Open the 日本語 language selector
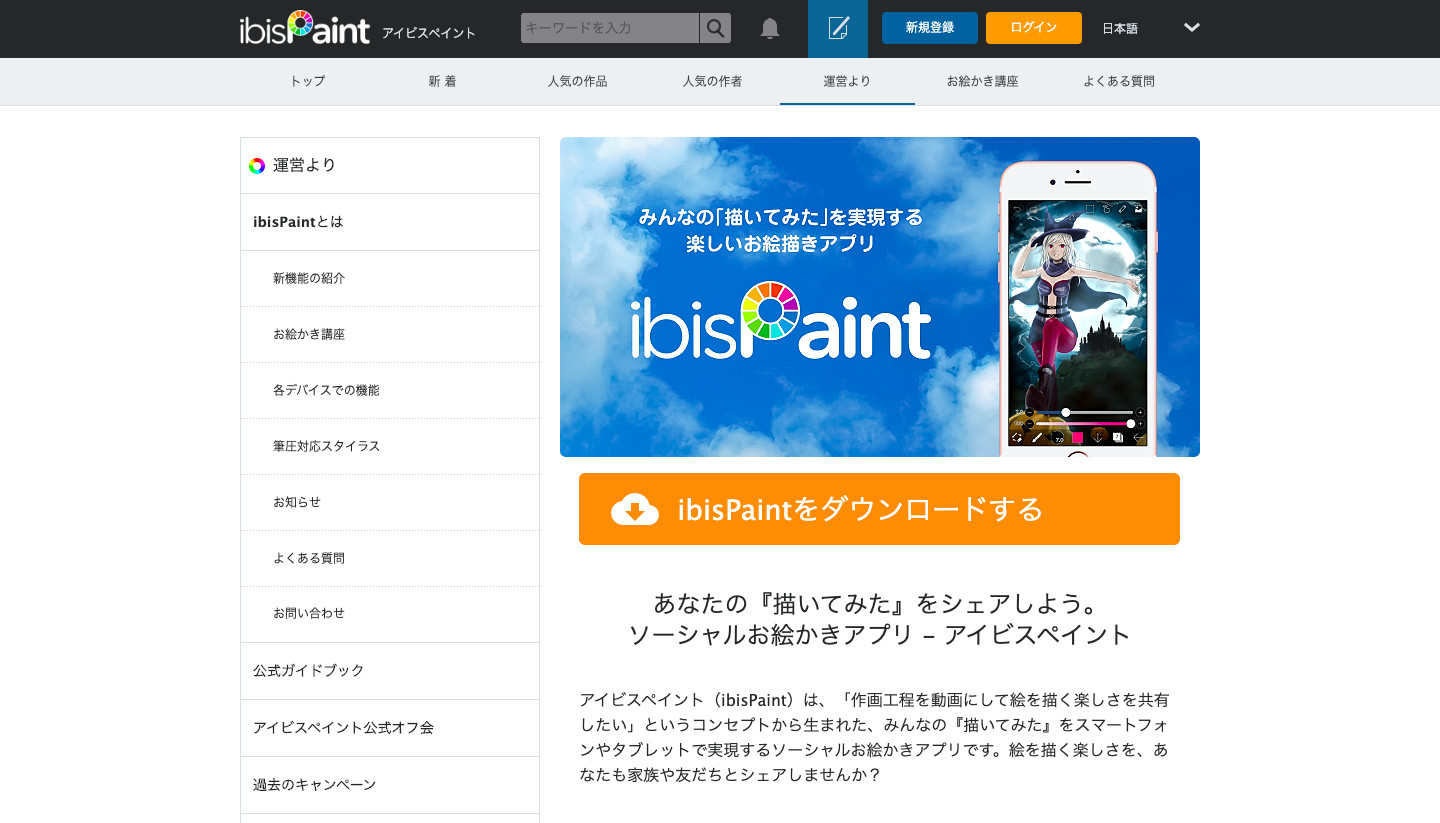Viewport: 1440px width, 823px height. 1120,29
